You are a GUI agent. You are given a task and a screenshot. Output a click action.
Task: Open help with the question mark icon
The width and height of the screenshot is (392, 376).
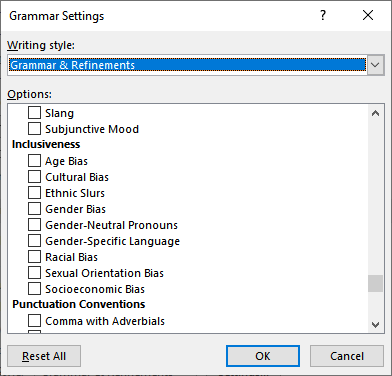(x=323, y=15)
